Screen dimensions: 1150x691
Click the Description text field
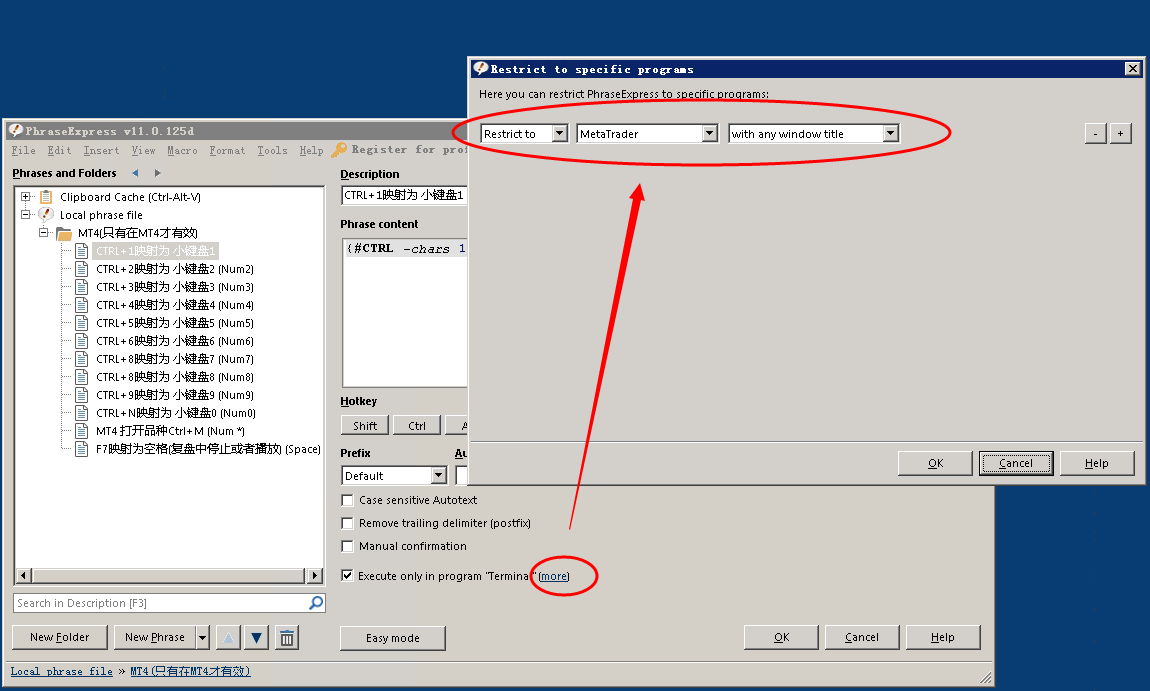coord(404,195)
